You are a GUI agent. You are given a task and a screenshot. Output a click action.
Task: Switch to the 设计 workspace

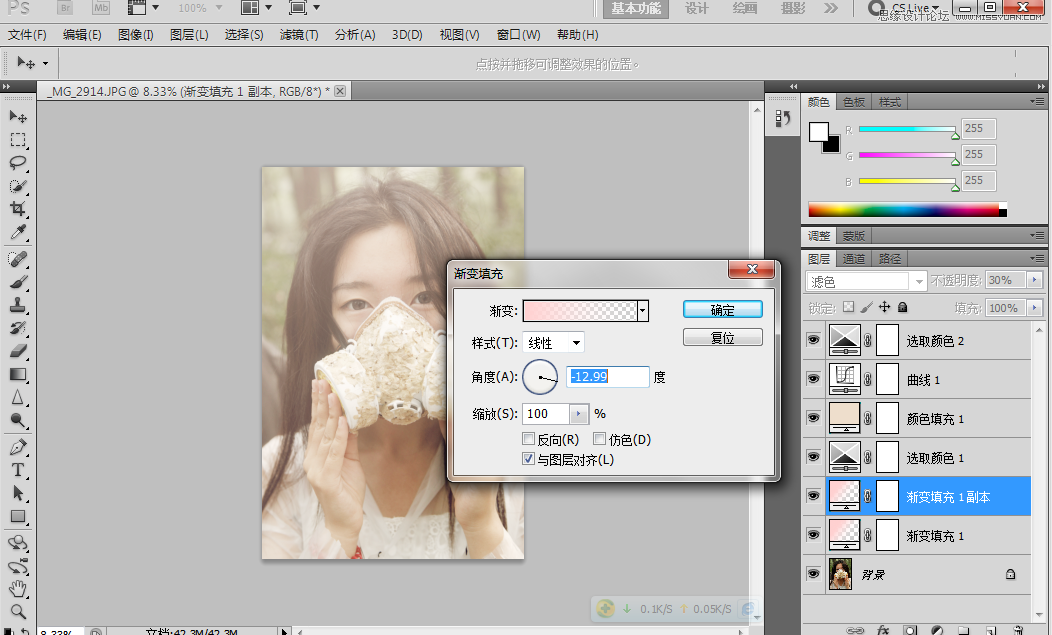tap(696, 8)
